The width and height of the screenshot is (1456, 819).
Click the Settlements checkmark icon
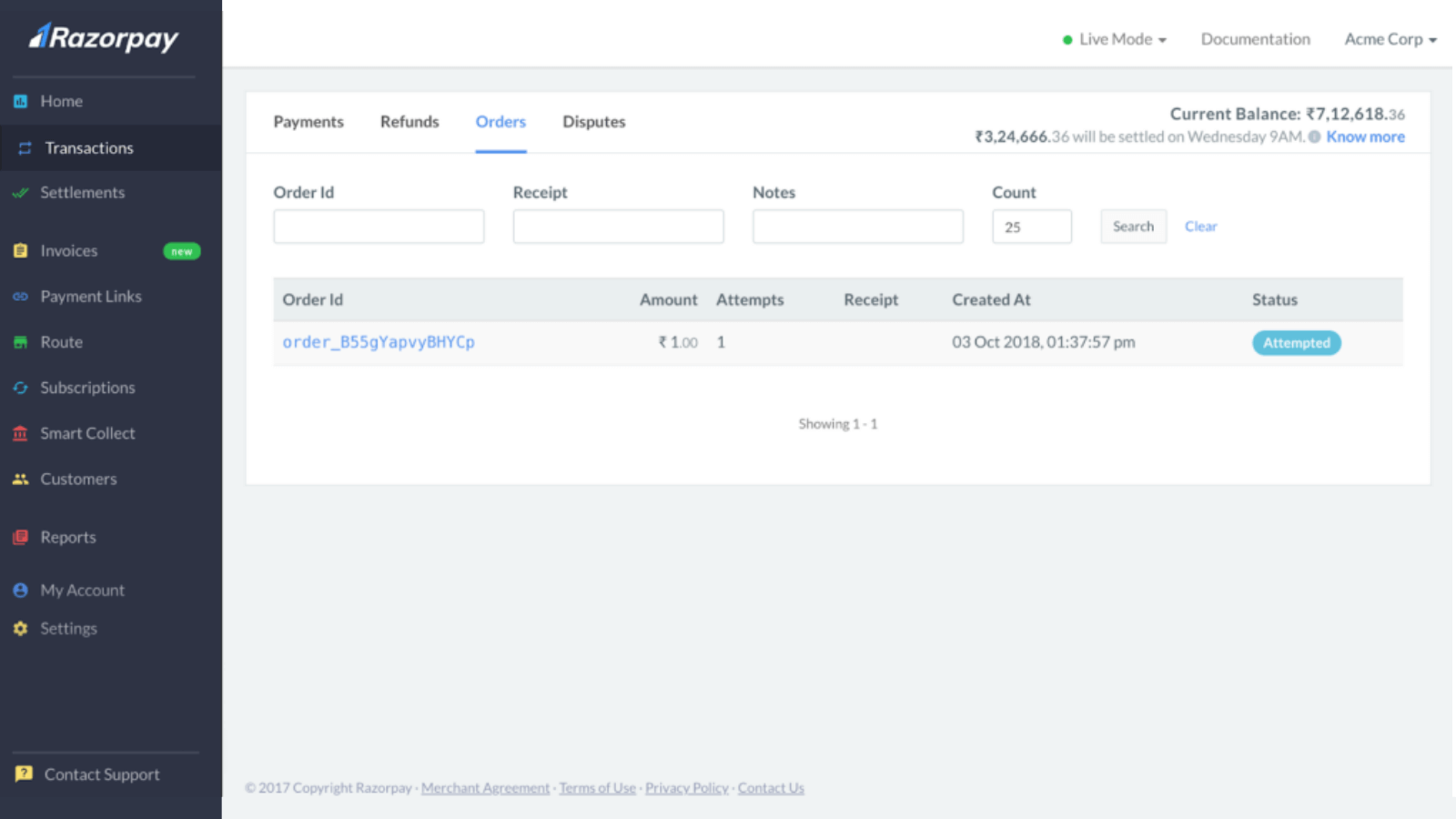pyautogui.click(x=20, y=193)
